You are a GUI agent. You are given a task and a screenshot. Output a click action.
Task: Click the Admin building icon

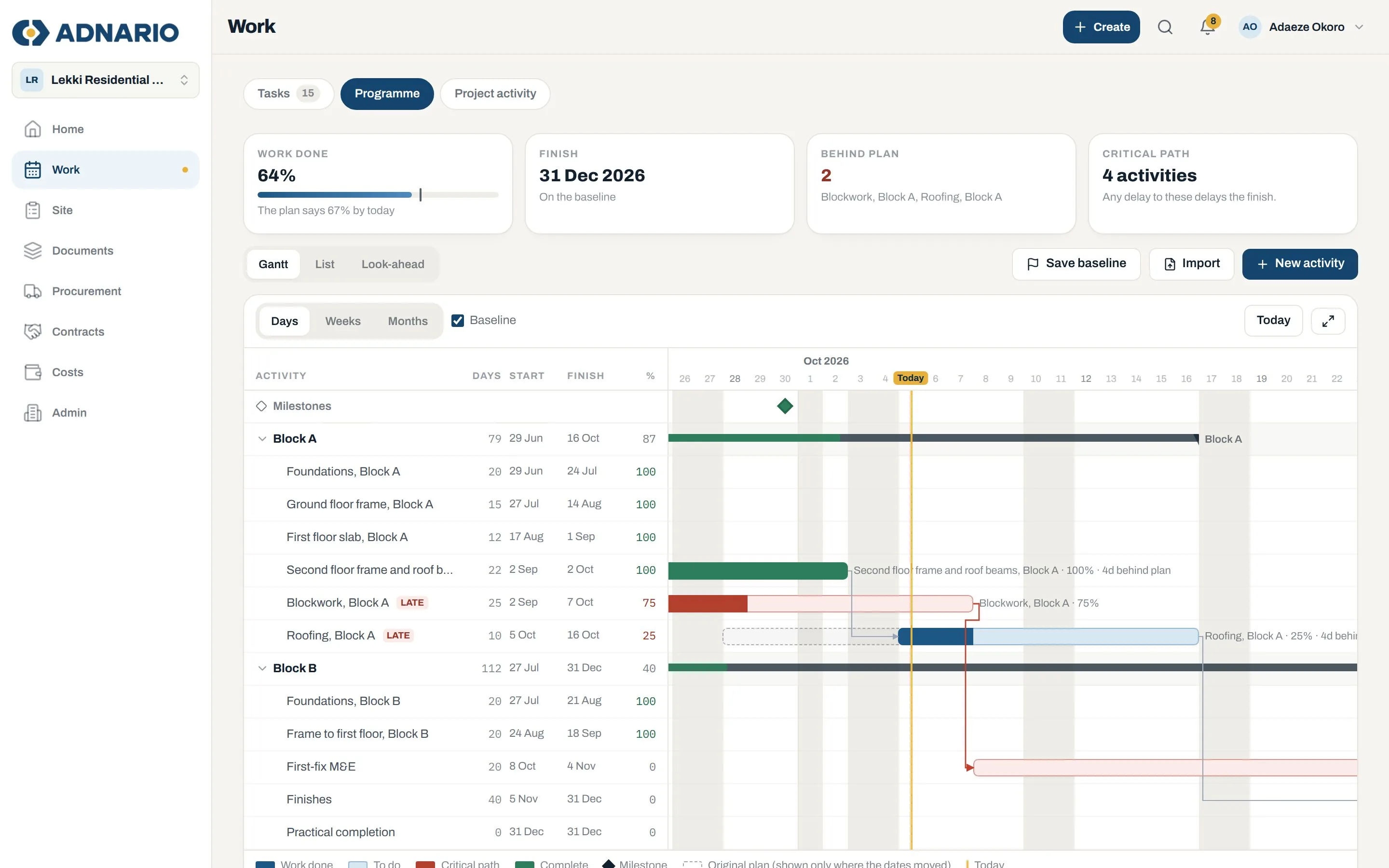click(x=33, y=413)
